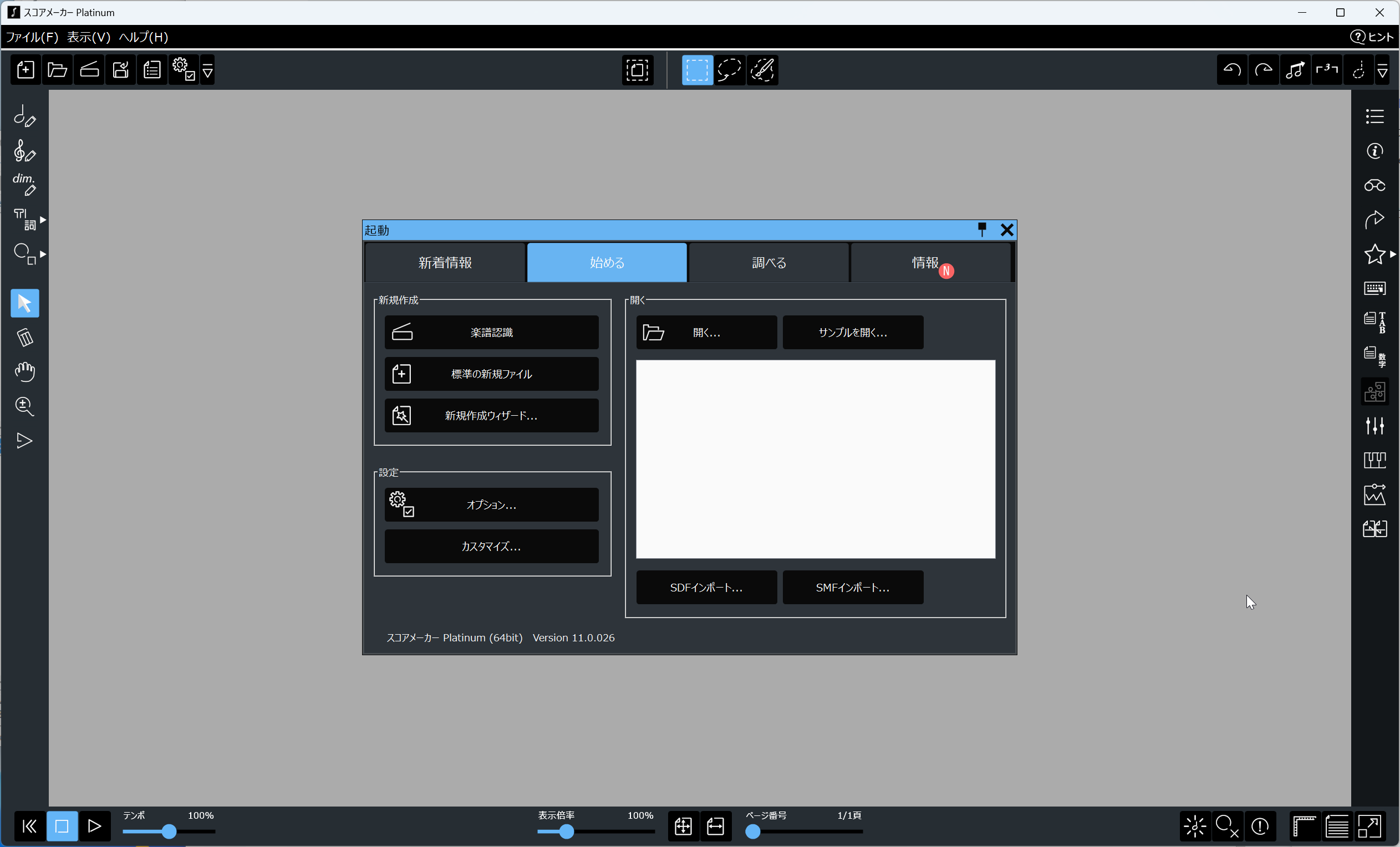Select the eraser tool
The height and width of the screenshot is (847, 1400).
pos(24,338)
